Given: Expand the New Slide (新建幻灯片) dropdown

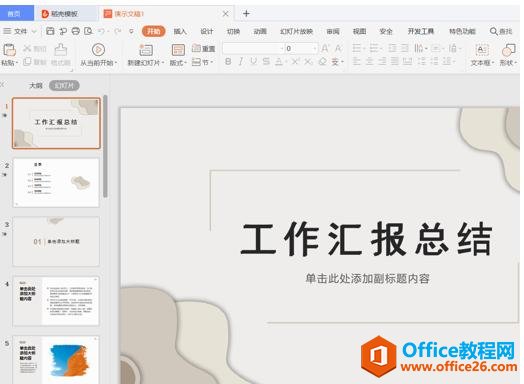Looking at the screenshot, I should click(162, 63).
